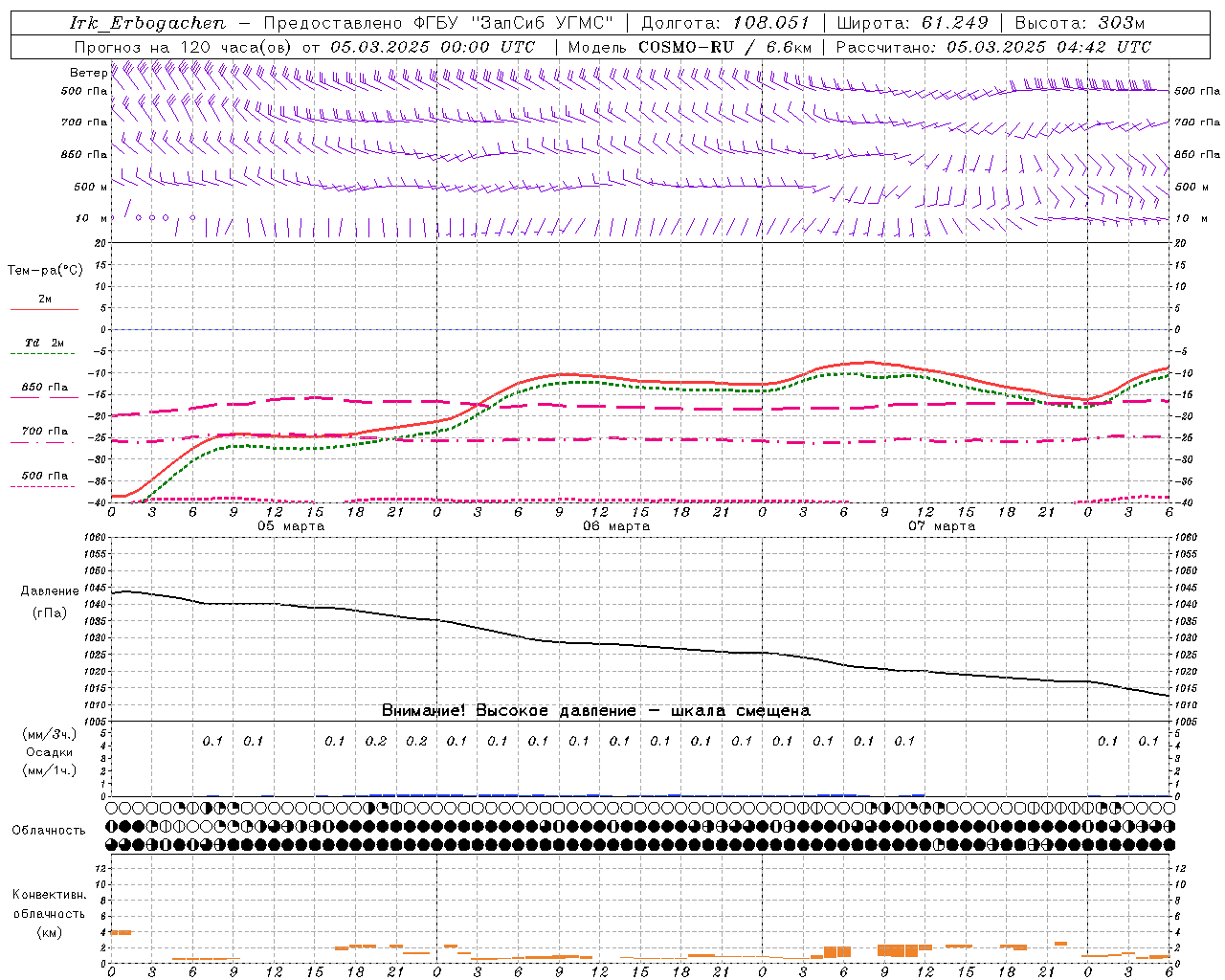The height and width of the screenshot is (980, 1225).
Task: Click the left 500 м wind level label
Action: (91, 187)
